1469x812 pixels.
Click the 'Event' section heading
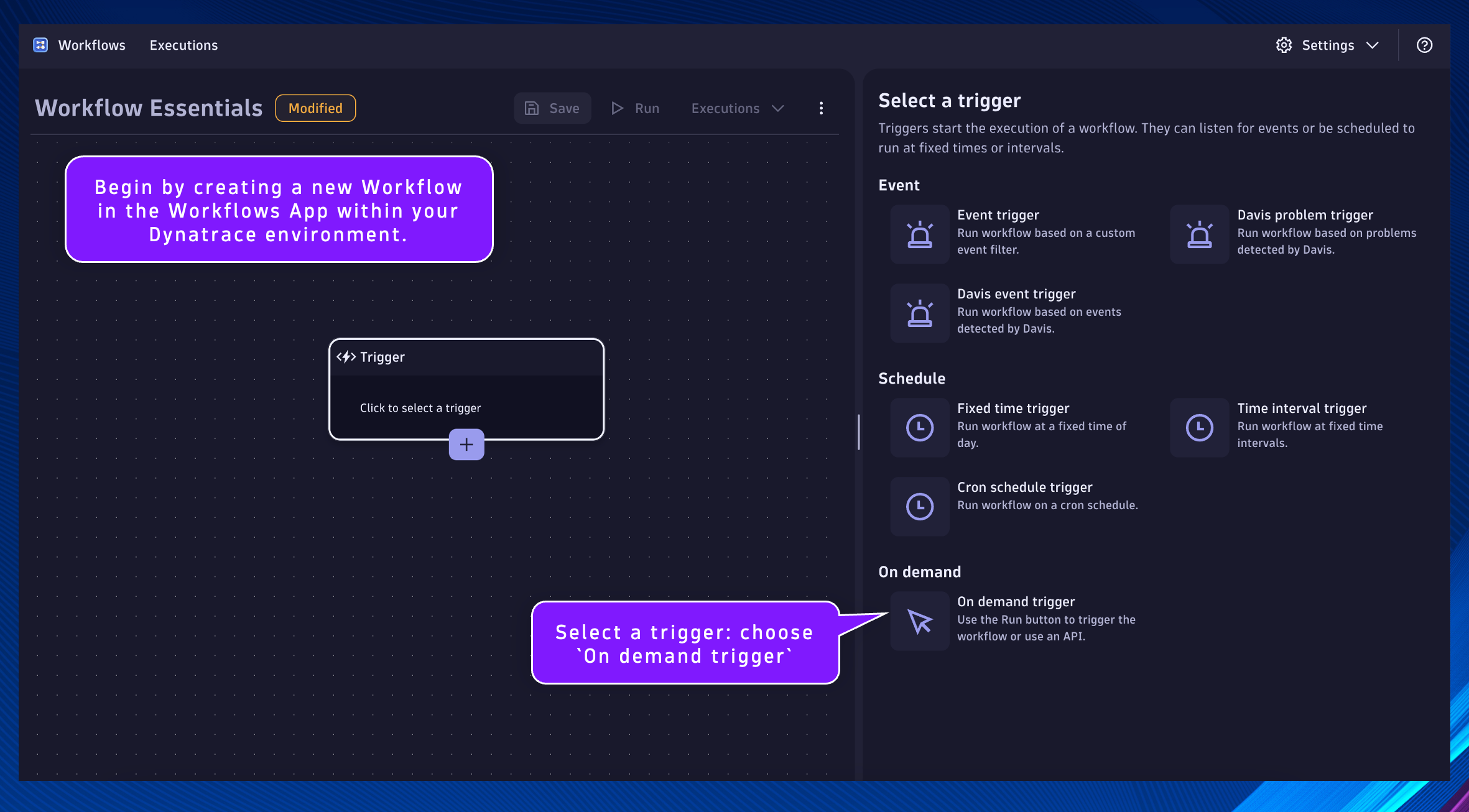[899, 185]
